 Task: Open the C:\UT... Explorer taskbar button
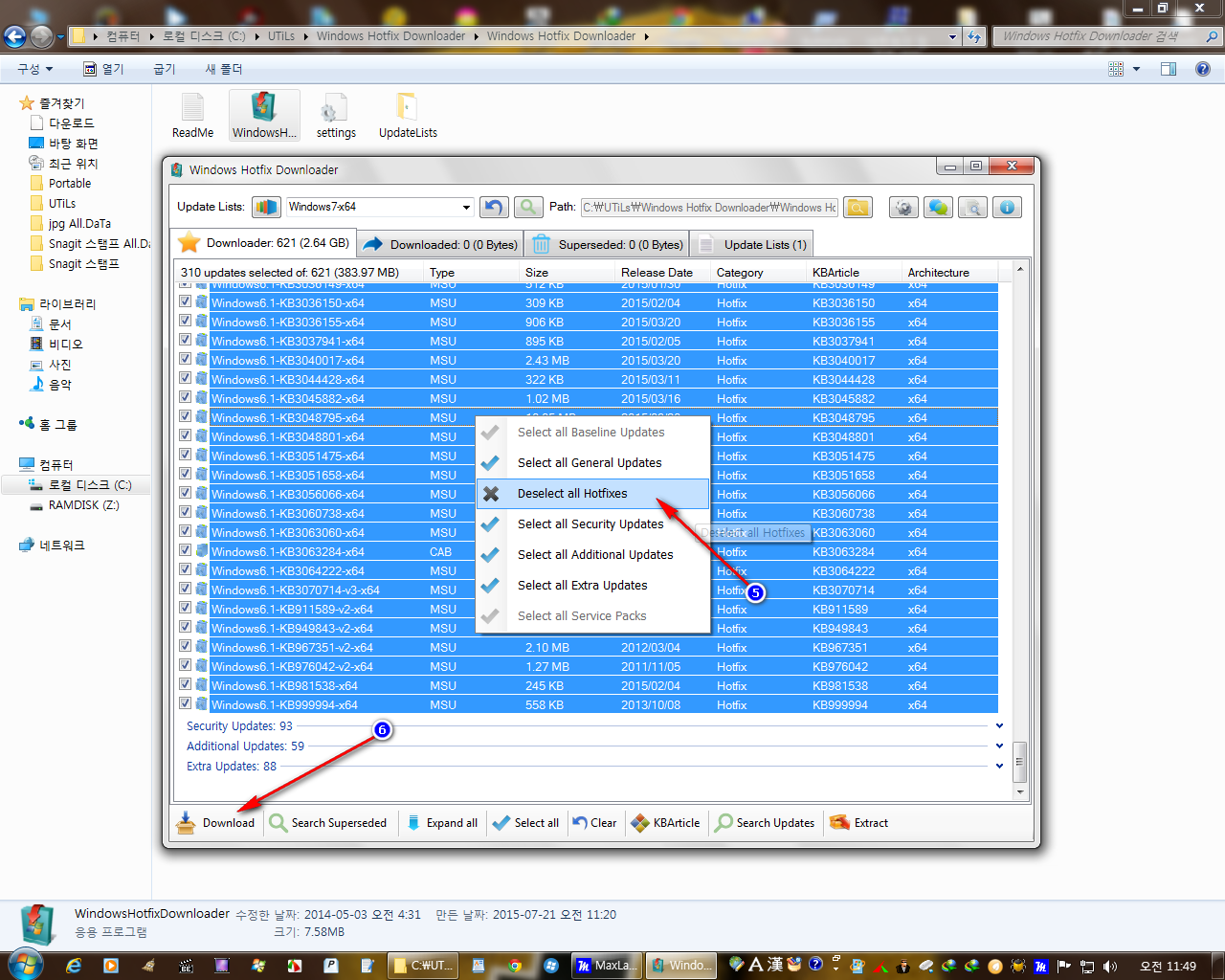click(x=423, y=966)
